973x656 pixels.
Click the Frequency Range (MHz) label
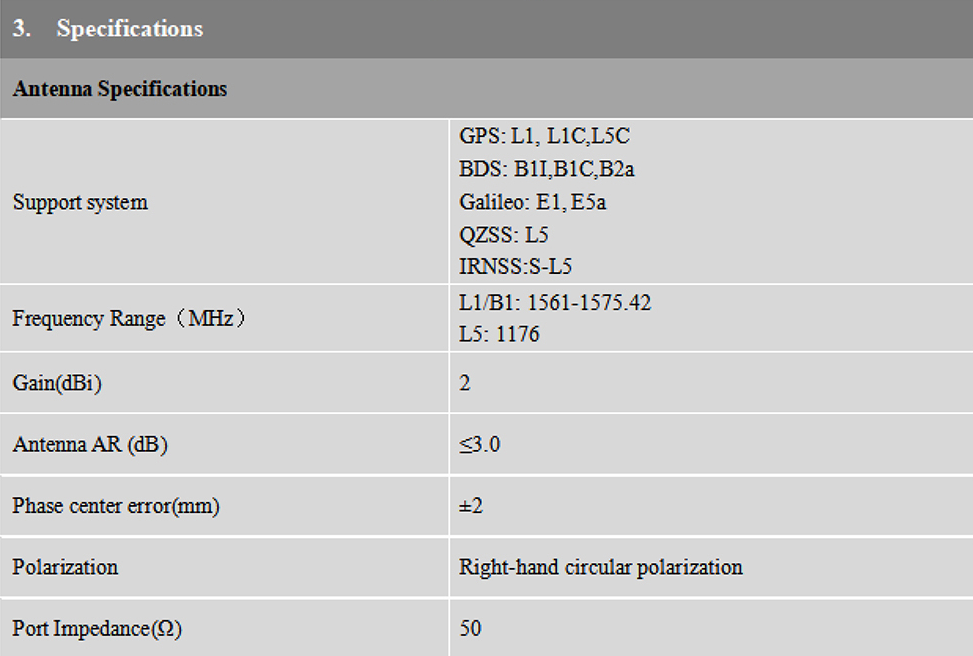(x=129, y=318)
